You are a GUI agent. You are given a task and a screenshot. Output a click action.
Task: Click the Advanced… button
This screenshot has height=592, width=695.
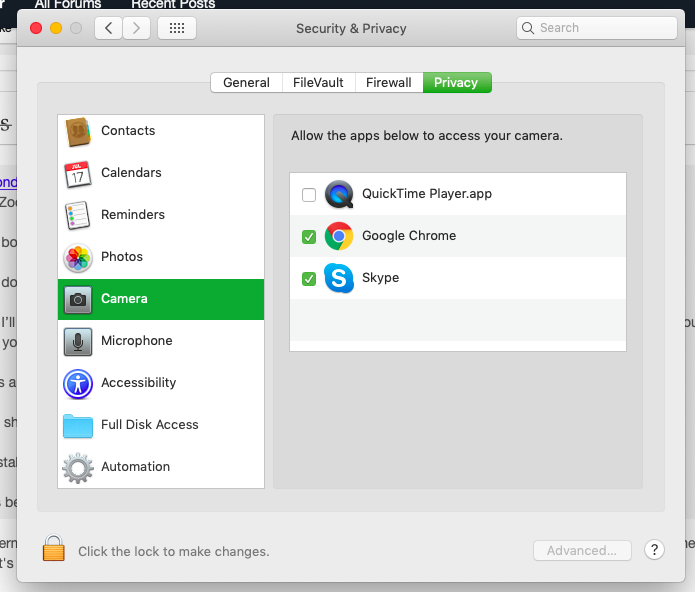click(582, 551)
